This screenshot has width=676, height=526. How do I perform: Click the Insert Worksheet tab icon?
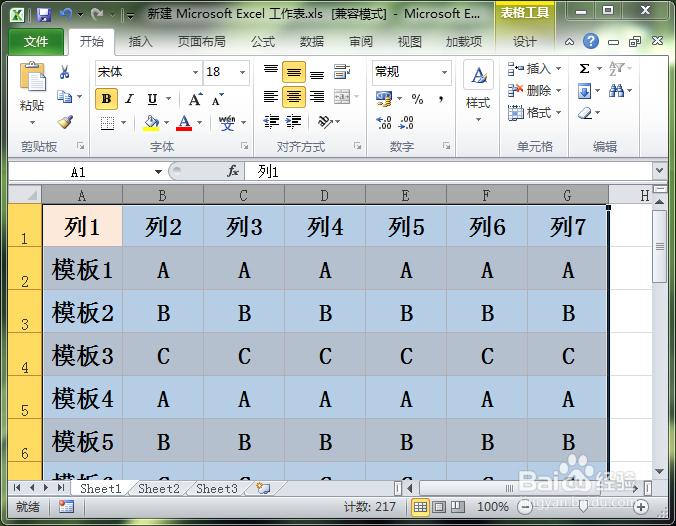[263, 488]
